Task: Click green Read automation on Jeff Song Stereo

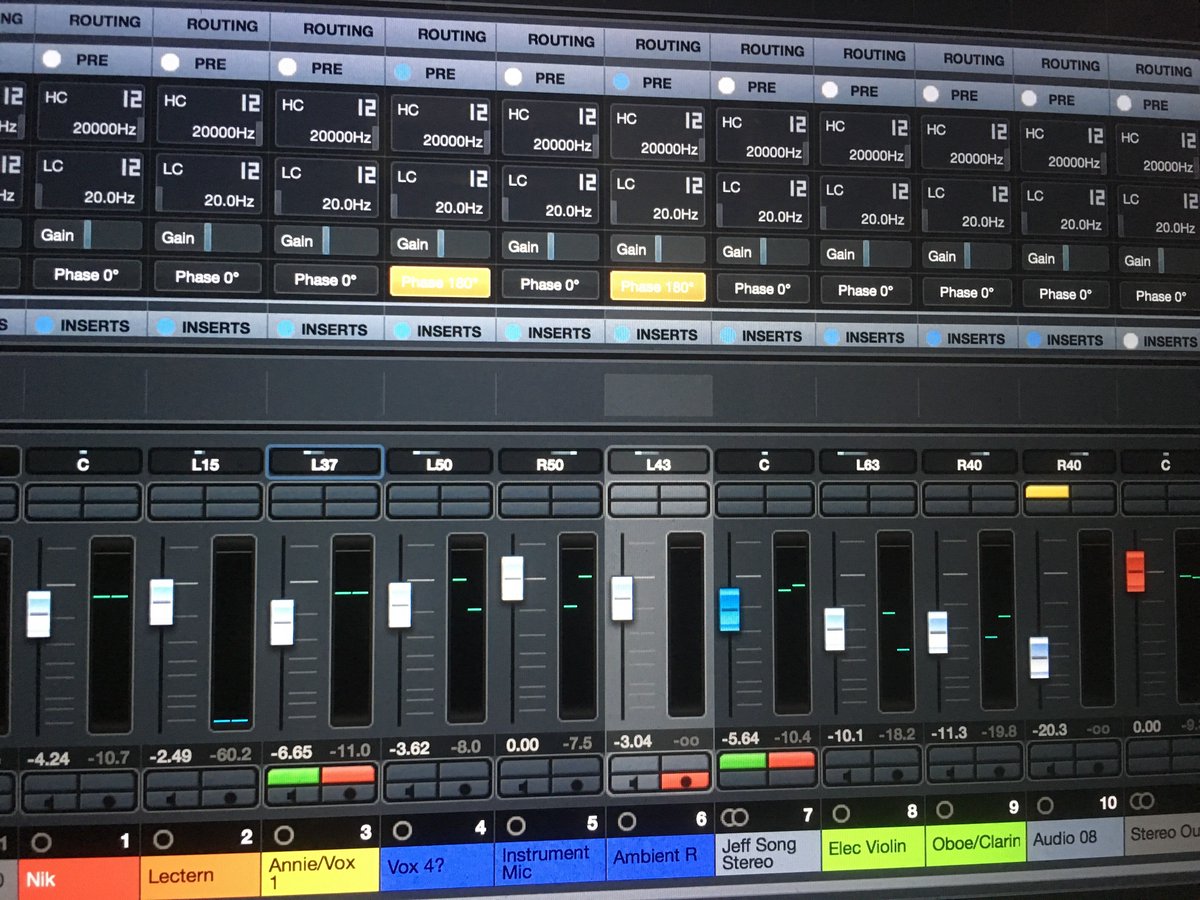Action: [x=743, y=761]
